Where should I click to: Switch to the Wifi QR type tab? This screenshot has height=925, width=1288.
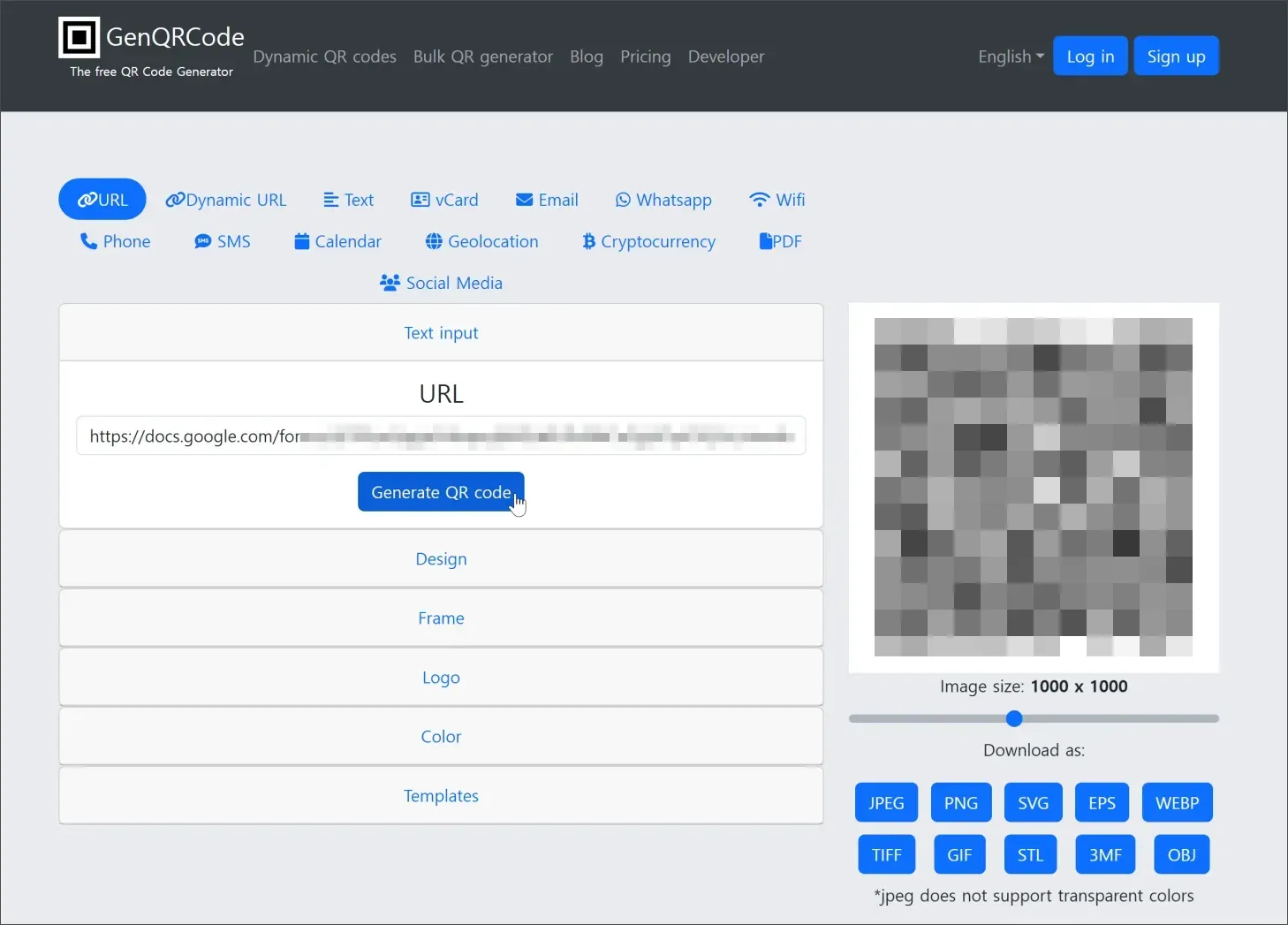click(777, 200)
